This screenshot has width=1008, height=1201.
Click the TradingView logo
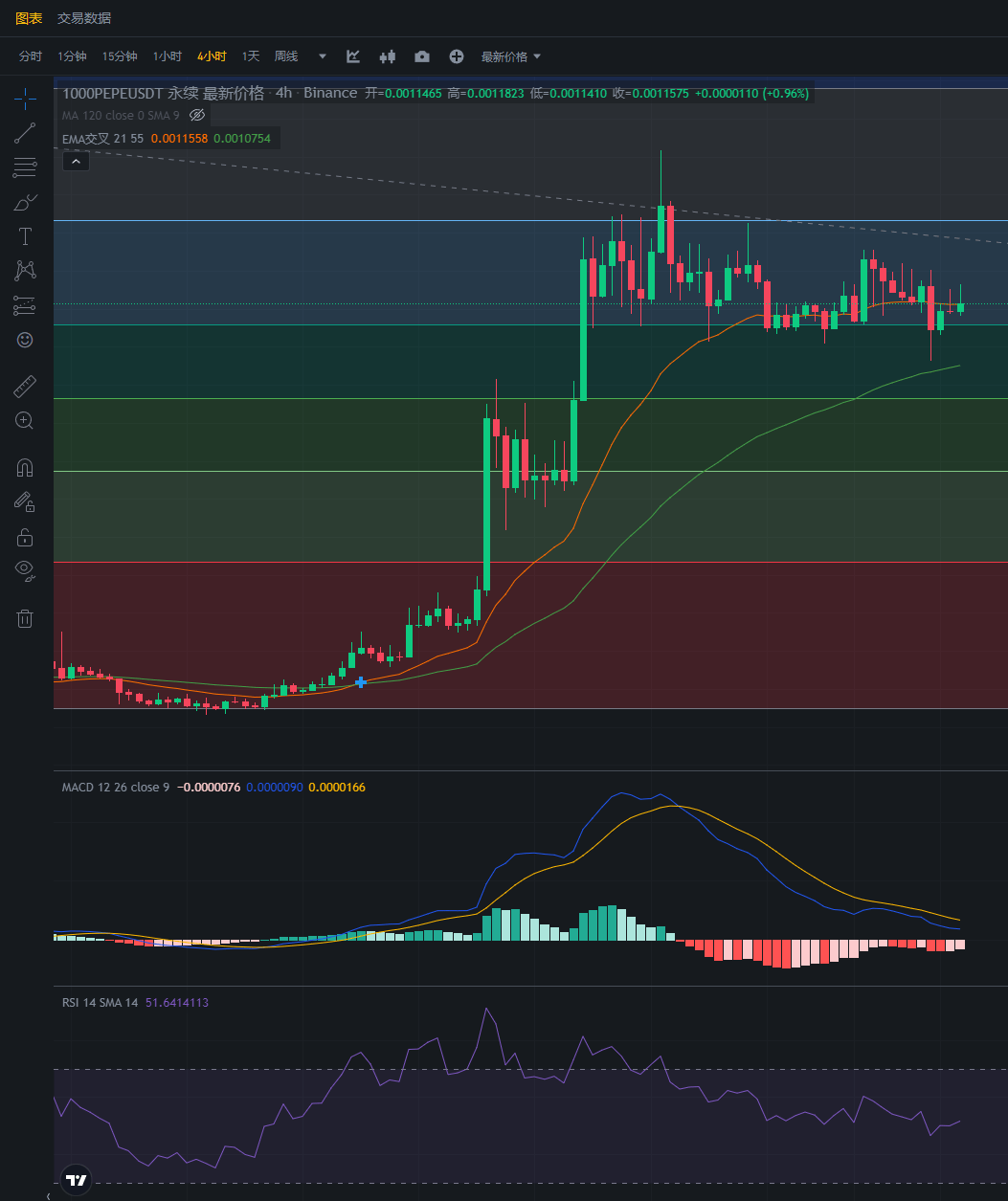[x=76, y=1180]
